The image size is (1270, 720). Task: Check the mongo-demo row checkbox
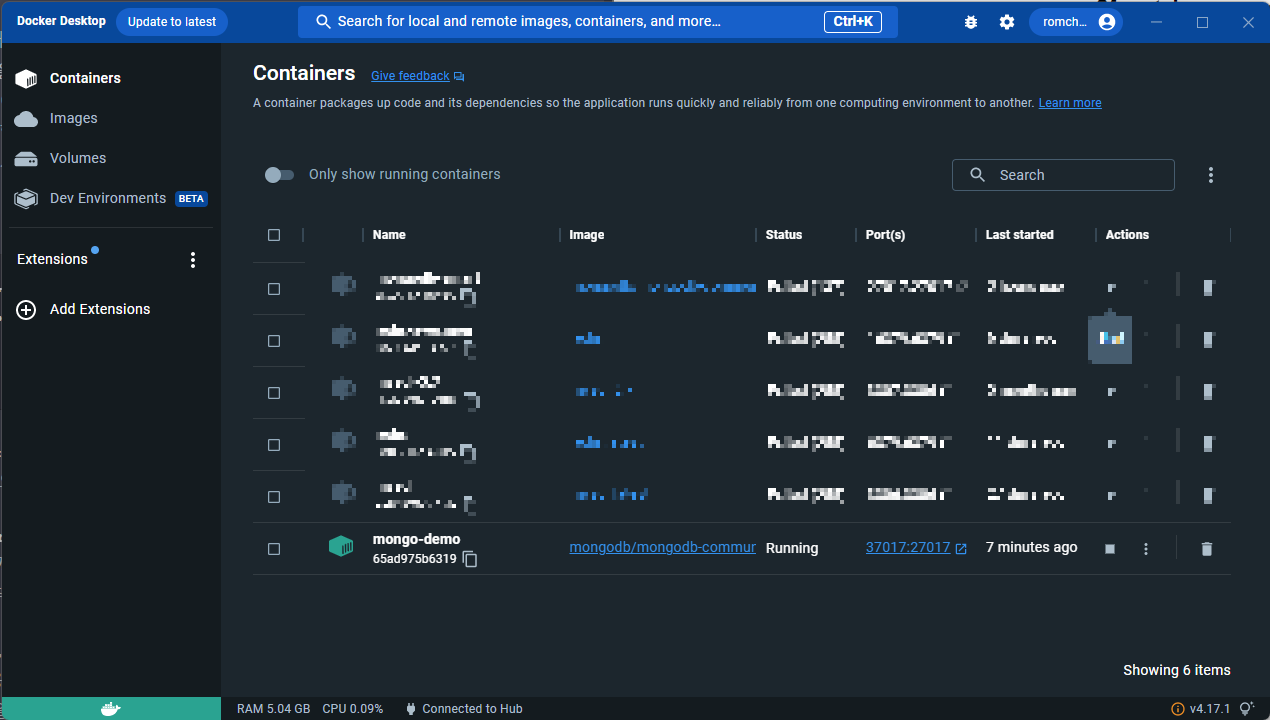[274, 549]
